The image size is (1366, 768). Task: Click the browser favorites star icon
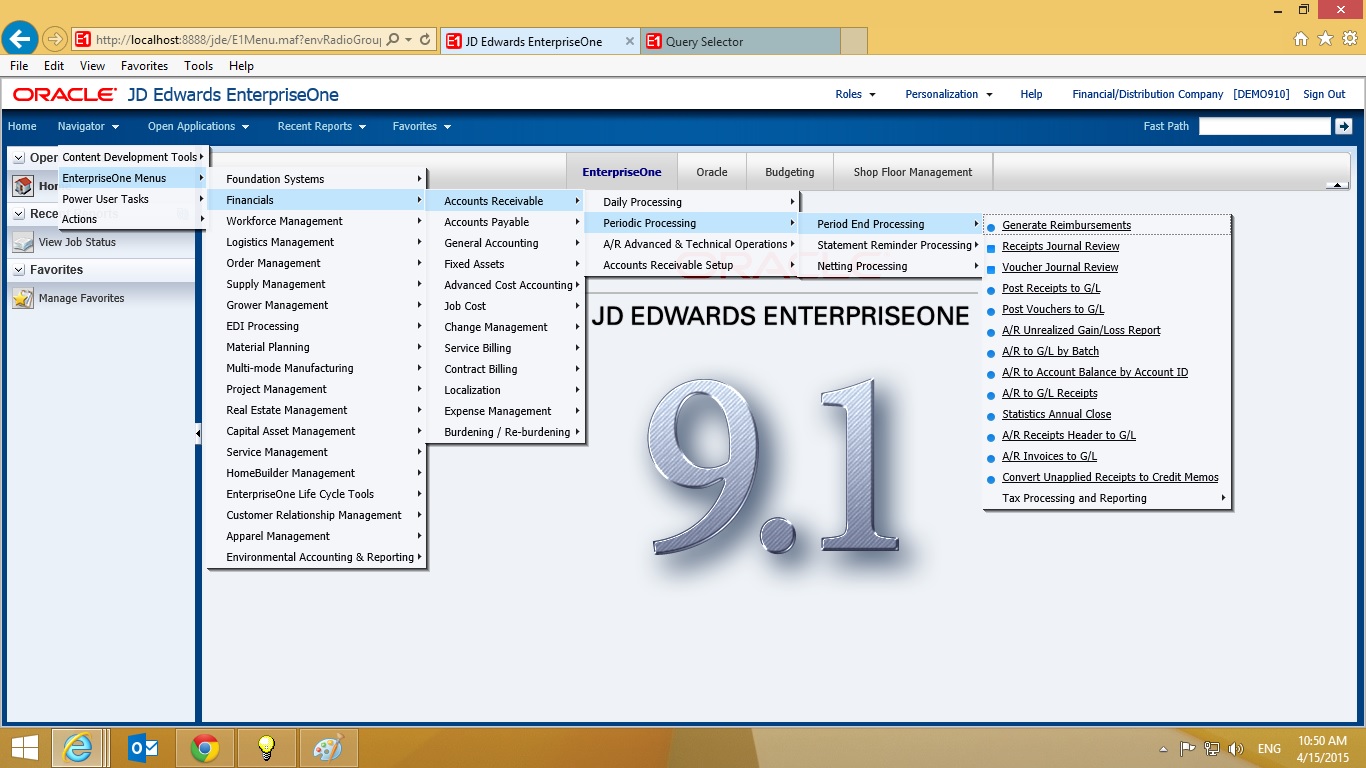click(x=1325, y=39)
